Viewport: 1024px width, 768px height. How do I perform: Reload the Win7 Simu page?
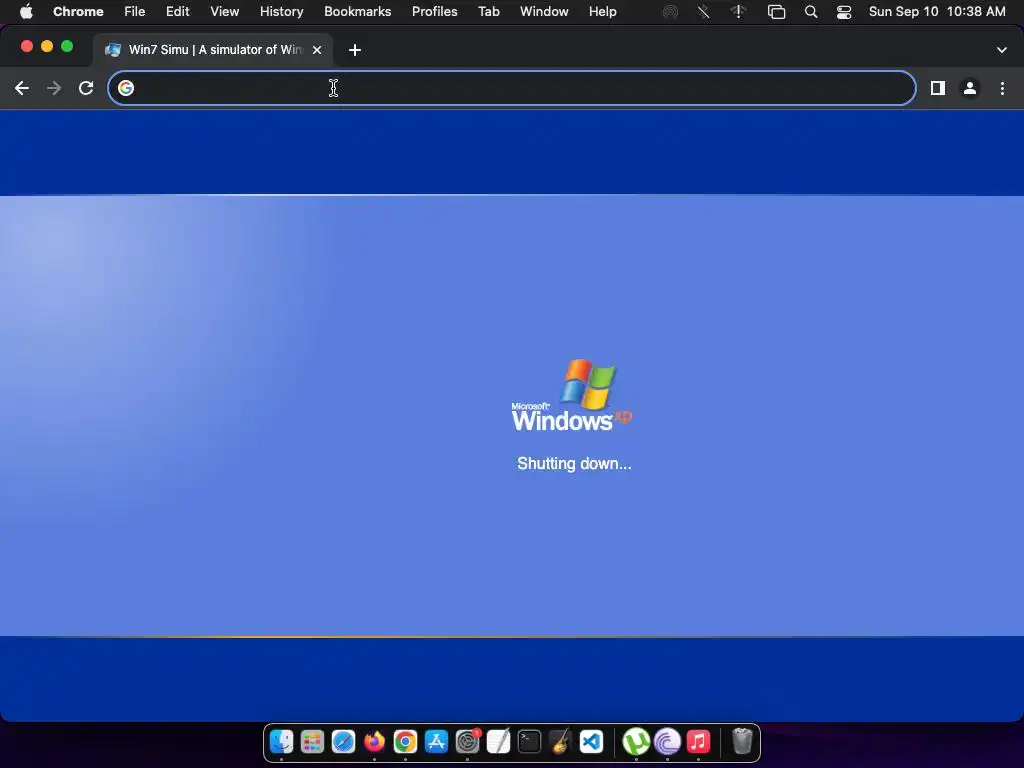click(86, 88)
